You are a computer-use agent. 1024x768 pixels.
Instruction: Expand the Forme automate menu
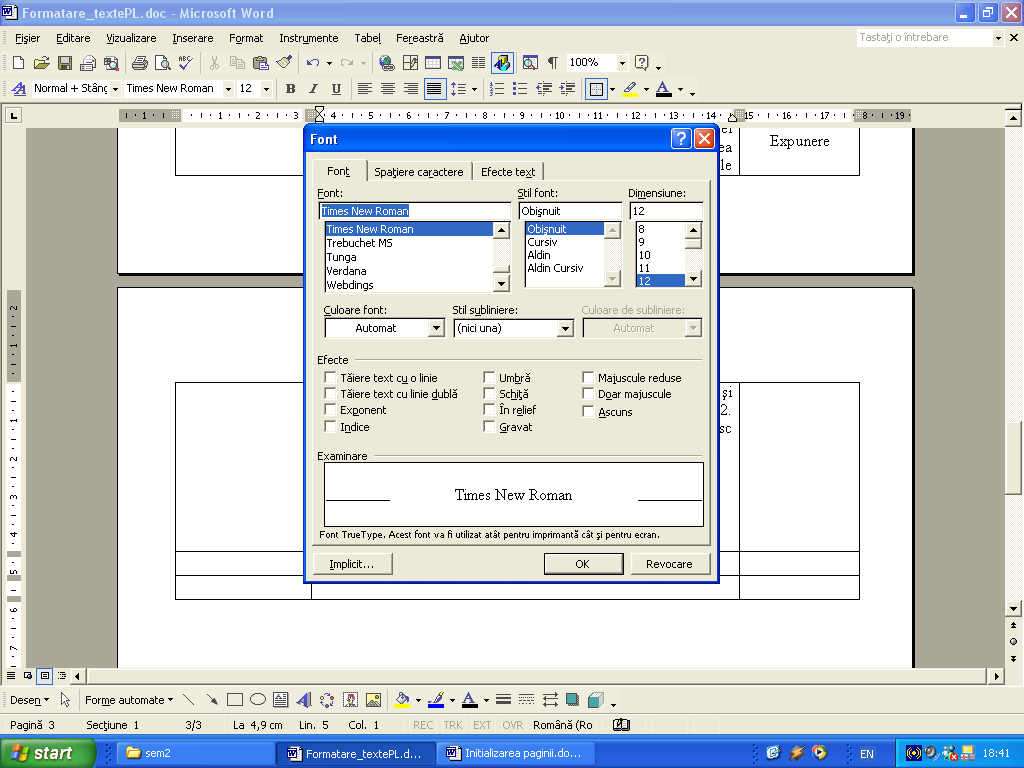(129, 700)
